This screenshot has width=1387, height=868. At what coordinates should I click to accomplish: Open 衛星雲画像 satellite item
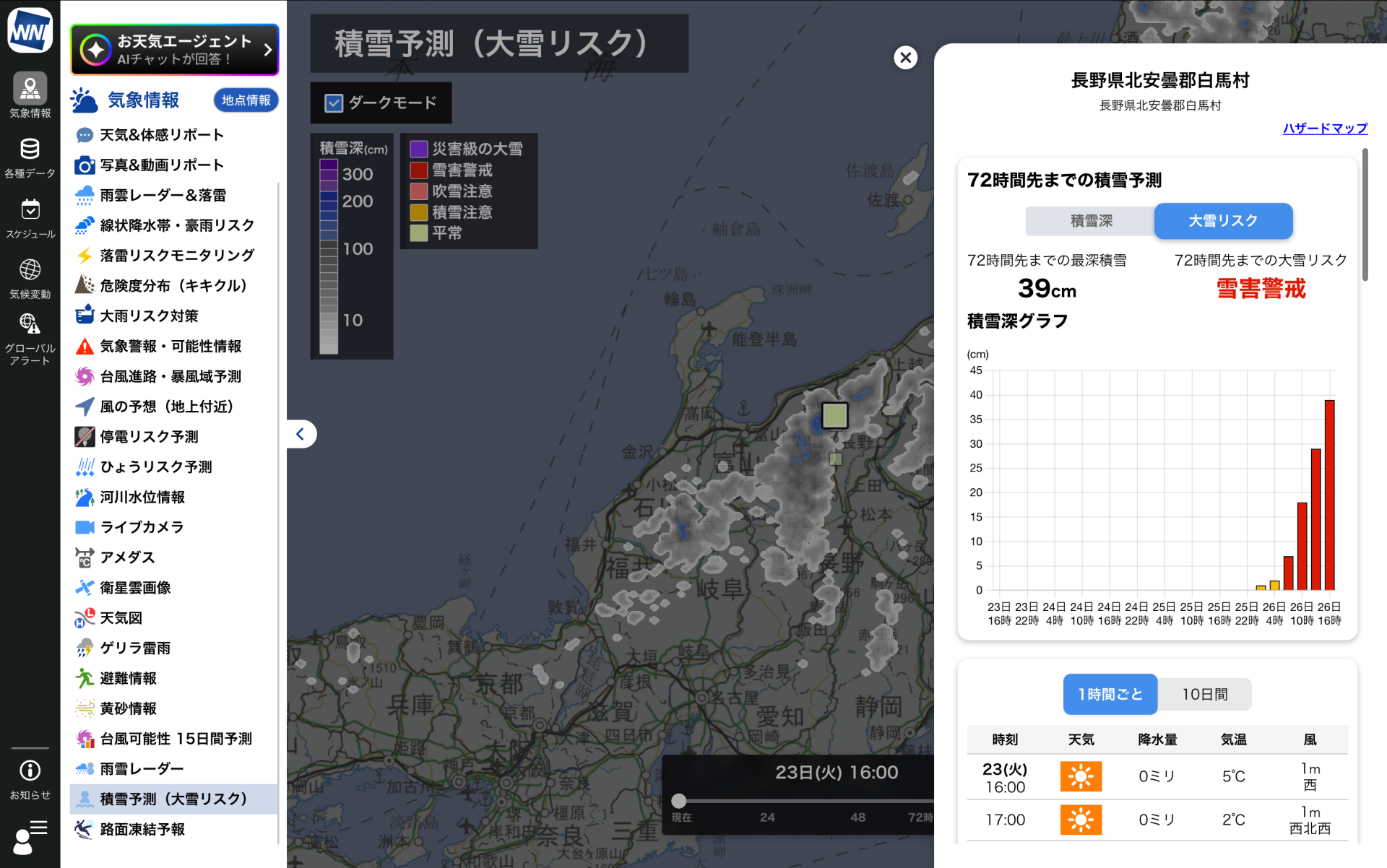pyautogui.click(x=135, y=588)
